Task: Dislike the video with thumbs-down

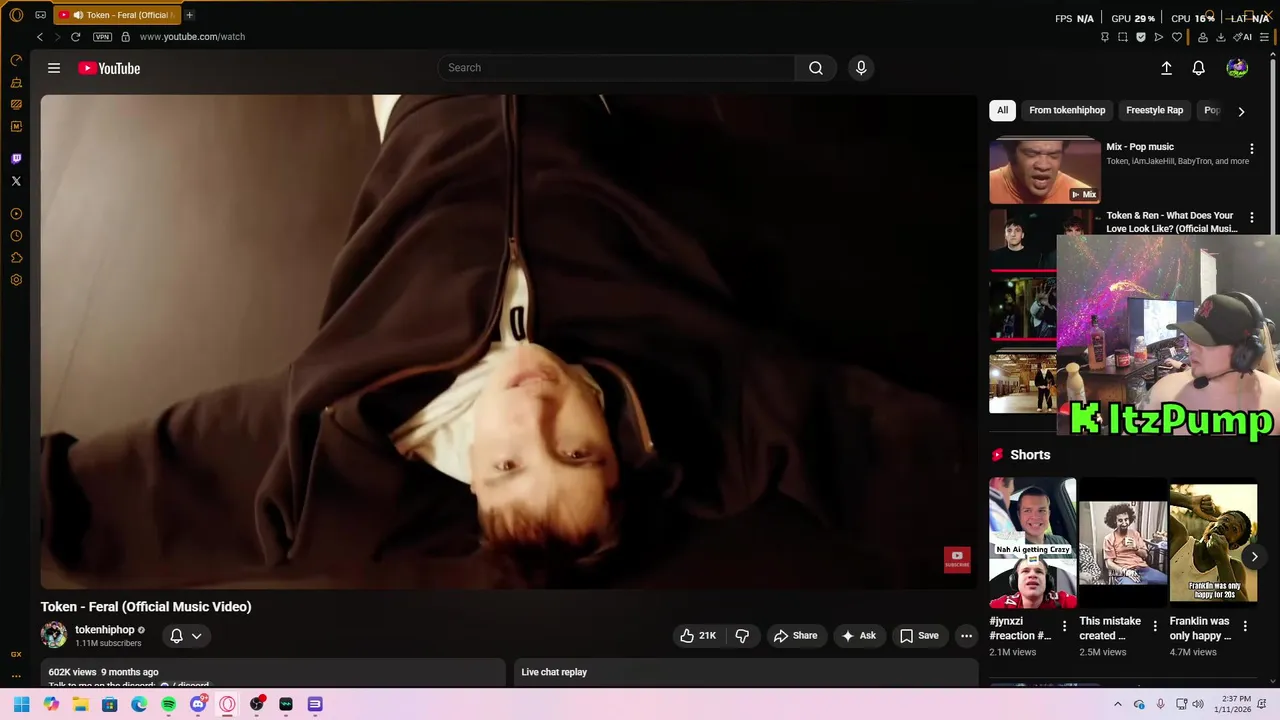Action: click(x=742, y=636)
